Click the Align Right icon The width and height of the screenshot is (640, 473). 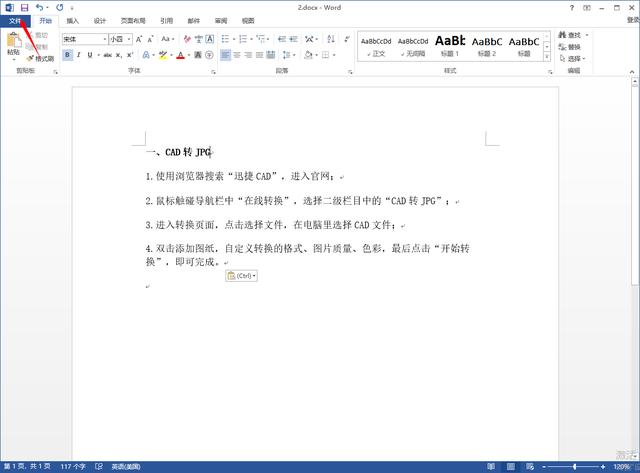coord(248,55)
